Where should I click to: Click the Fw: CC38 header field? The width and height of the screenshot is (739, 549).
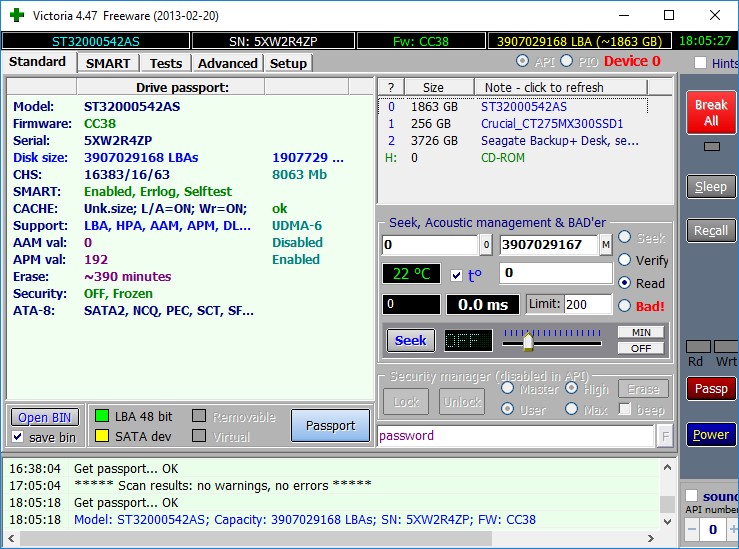421,41
